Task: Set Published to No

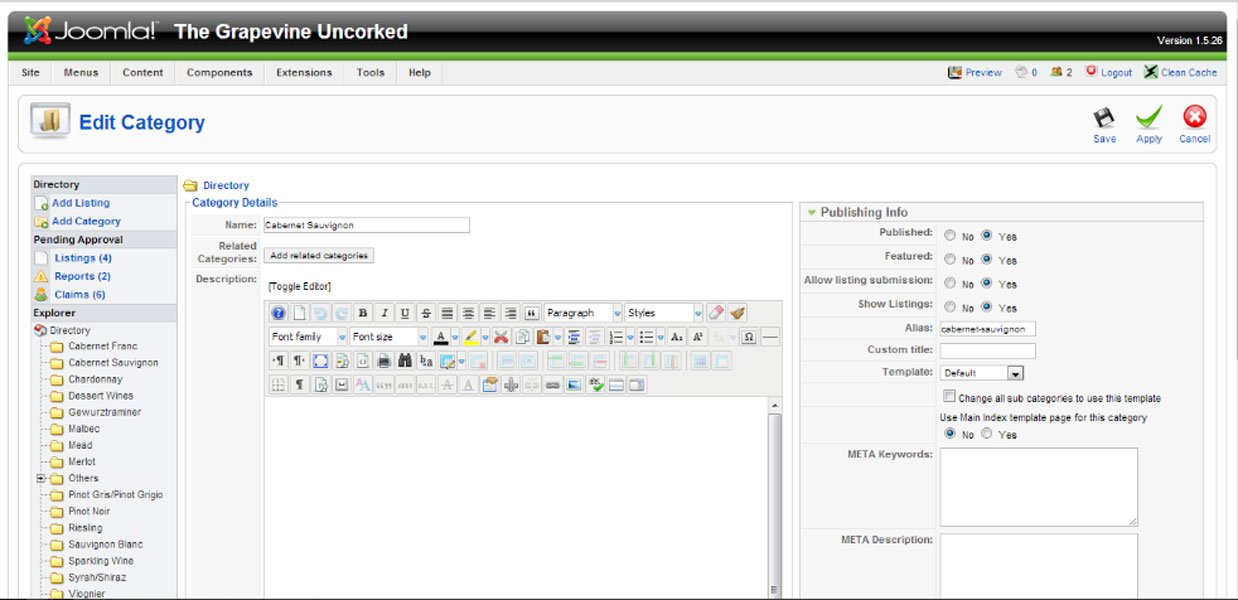Action: coord(950,236)
